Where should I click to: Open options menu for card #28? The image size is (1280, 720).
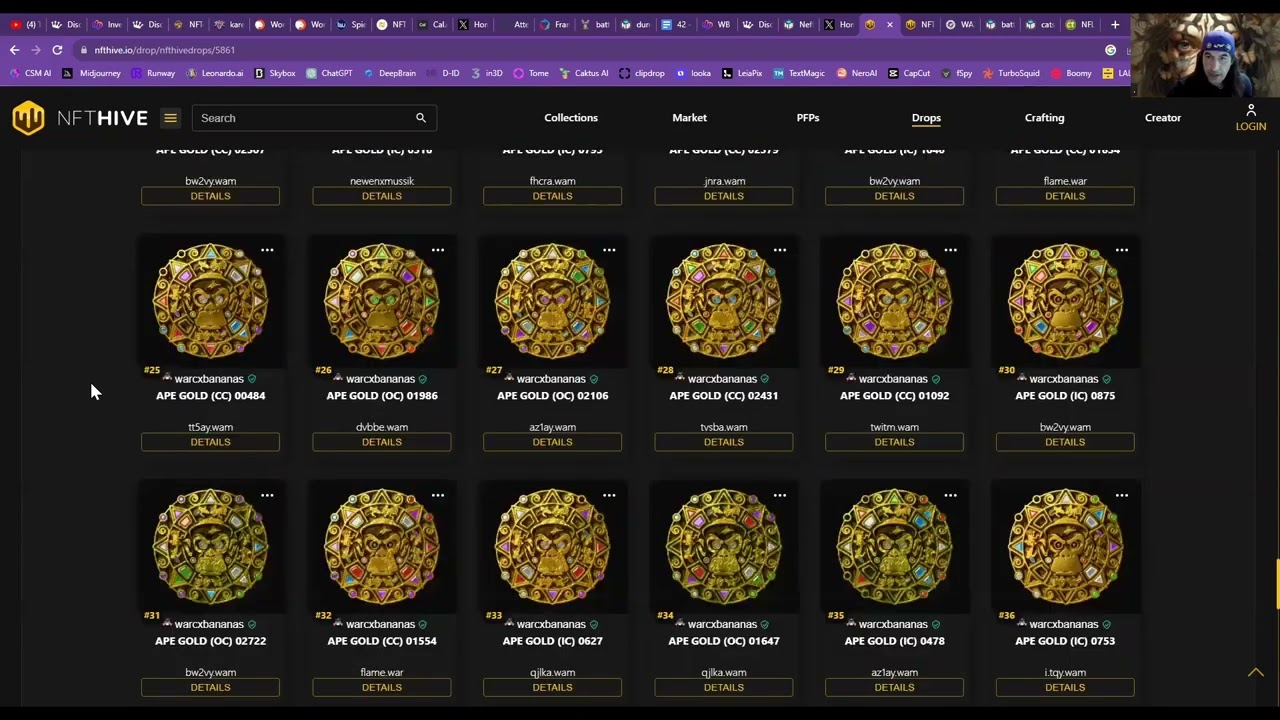(780, 250)
